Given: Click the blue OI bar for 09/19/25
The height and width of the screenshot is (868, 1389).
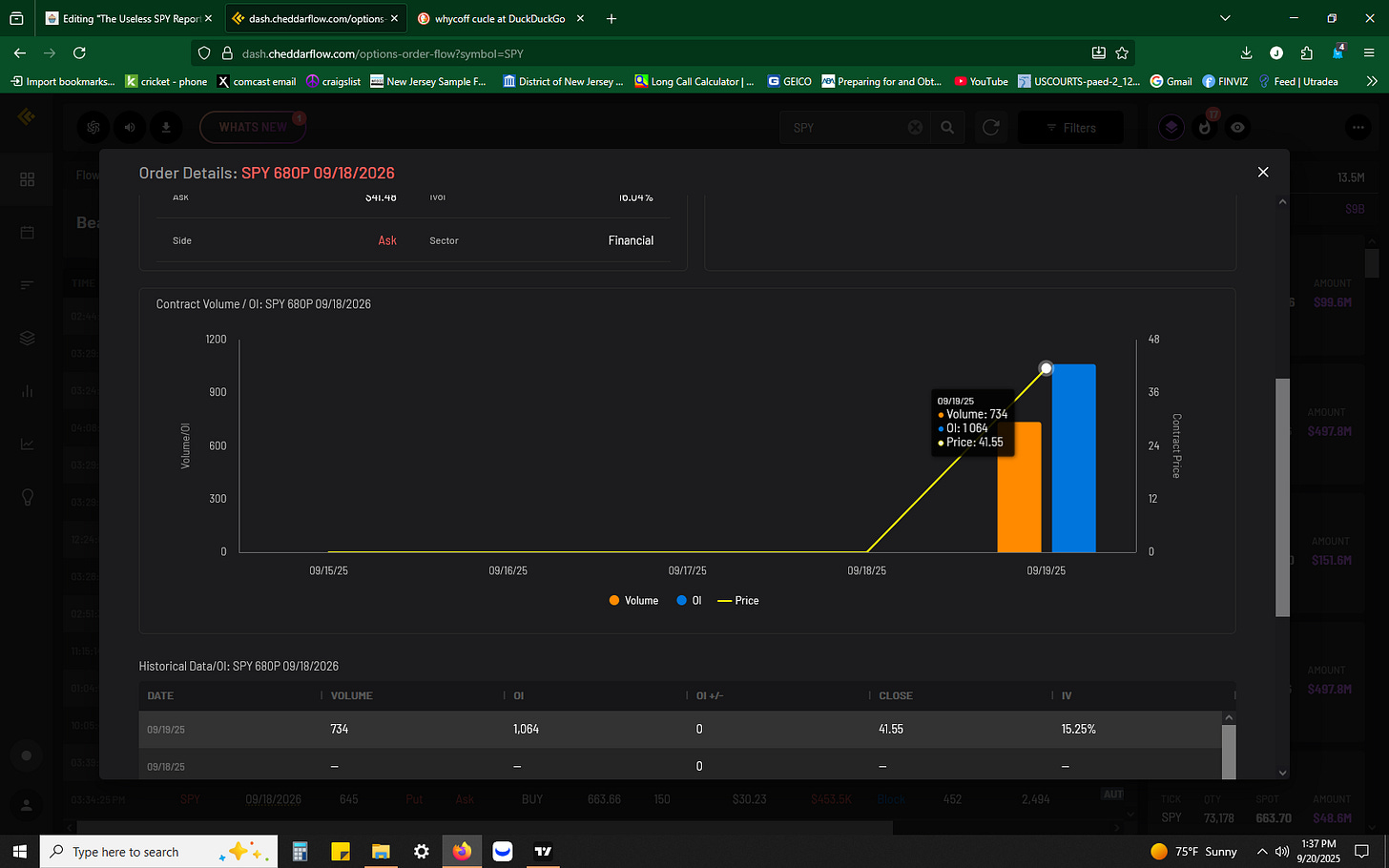Looking at the screenshot, I should click(1073, 458).
